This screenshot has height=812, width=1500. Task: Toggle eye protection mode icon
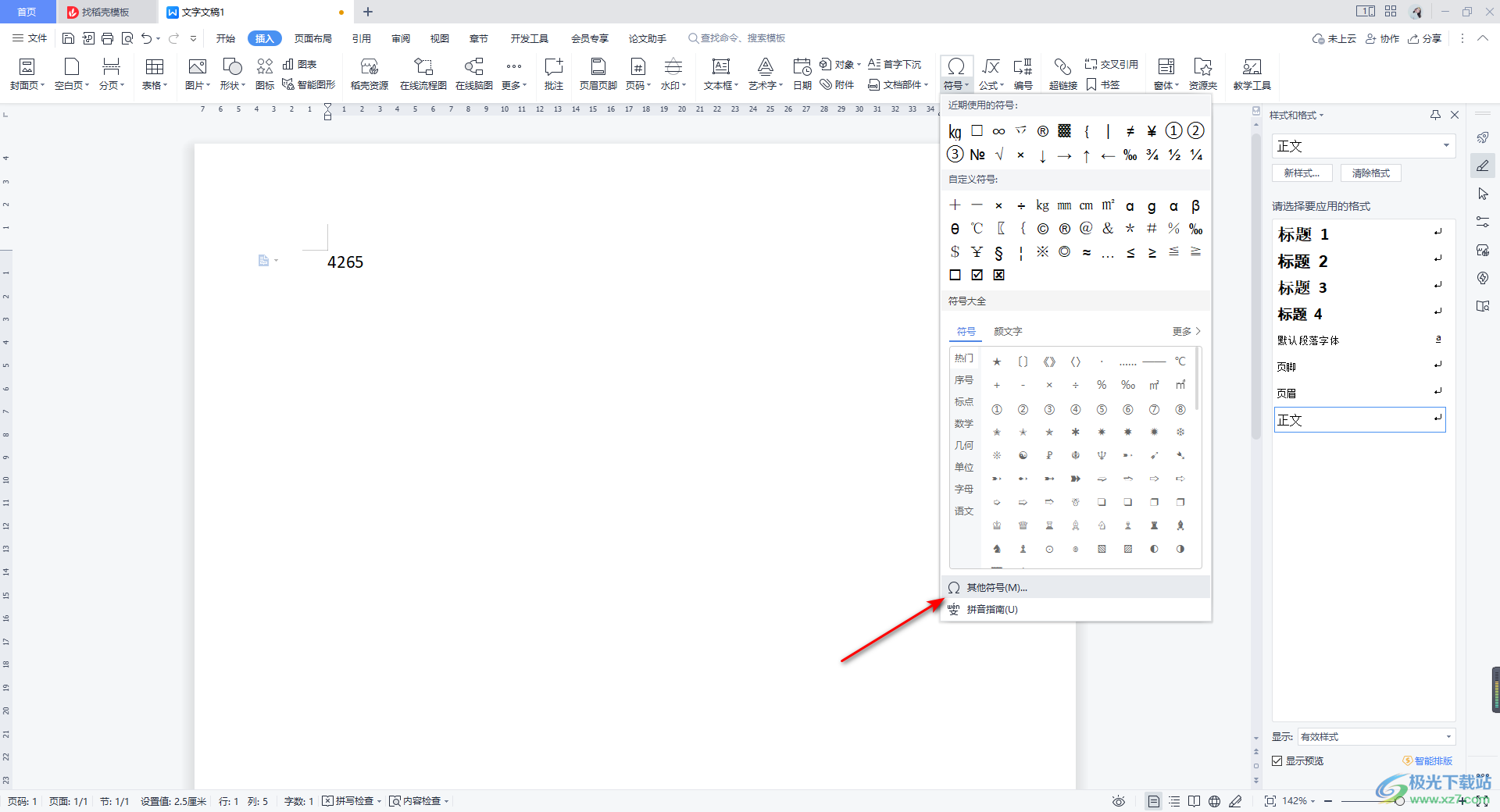(1119, 801)
